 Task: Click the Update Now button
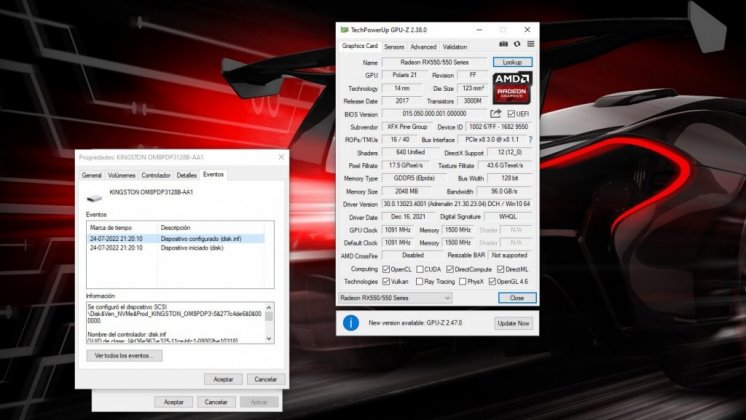pos(513,323)
